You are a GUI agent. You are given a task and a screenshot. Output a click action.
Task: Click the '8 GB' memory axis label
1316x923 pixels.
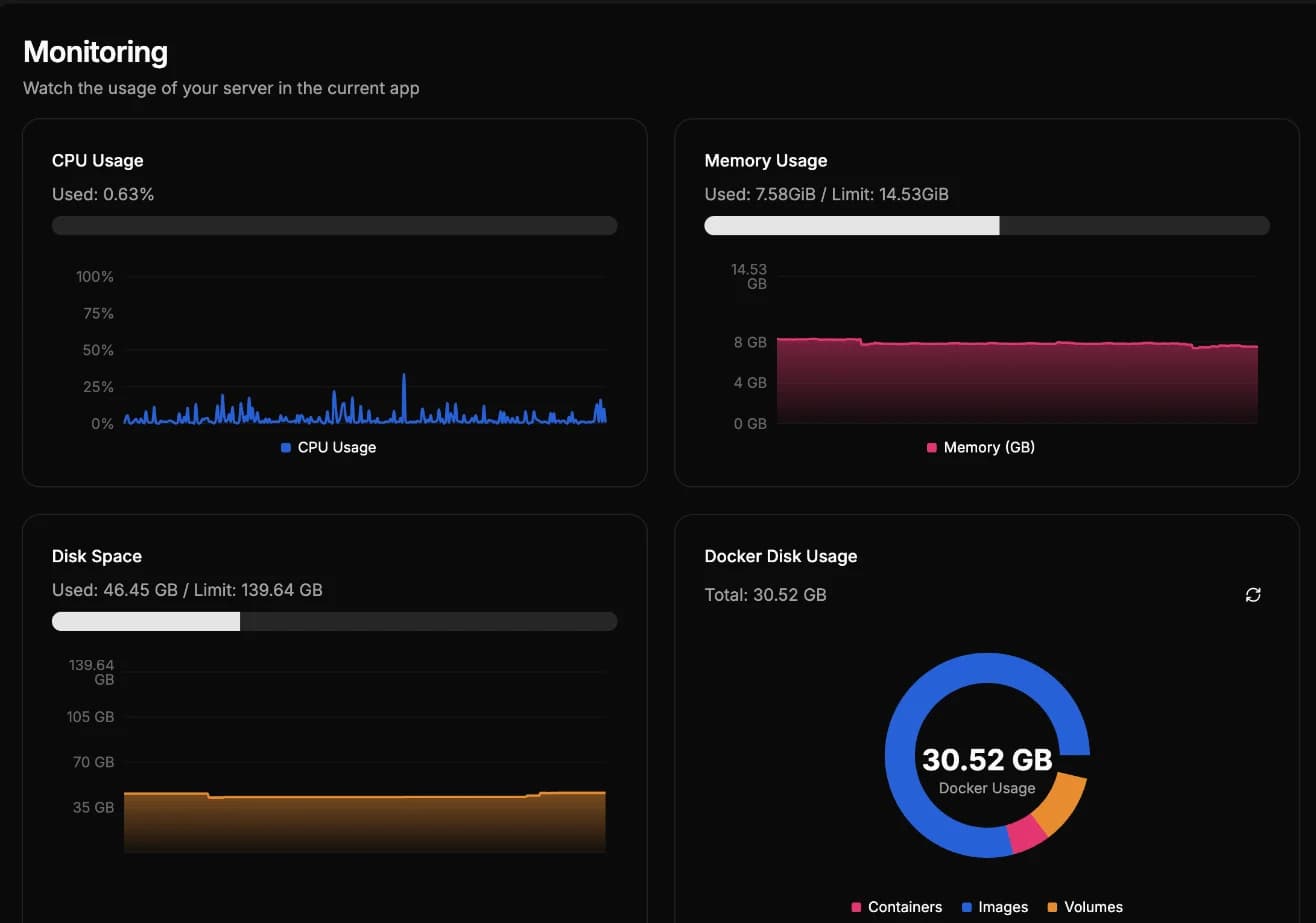click(x=750, y=342)
